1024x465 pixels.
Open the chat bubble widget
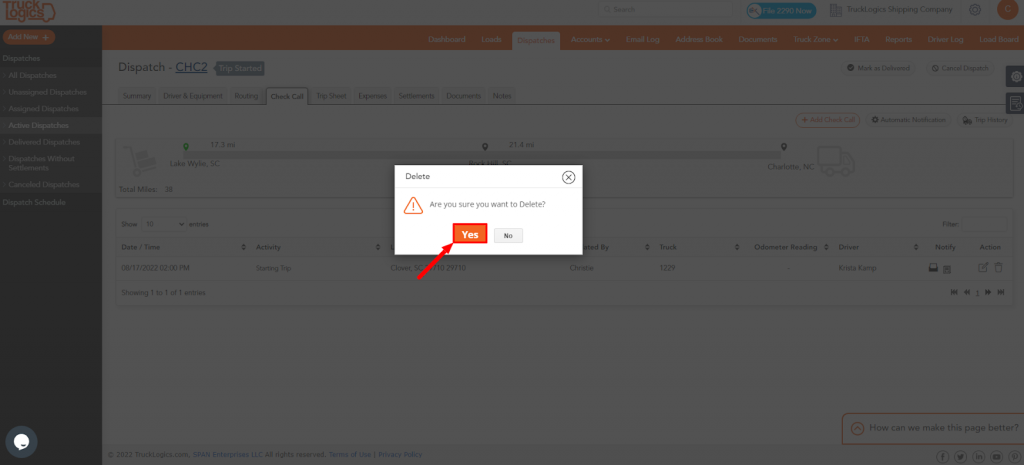tap(22, 442)
